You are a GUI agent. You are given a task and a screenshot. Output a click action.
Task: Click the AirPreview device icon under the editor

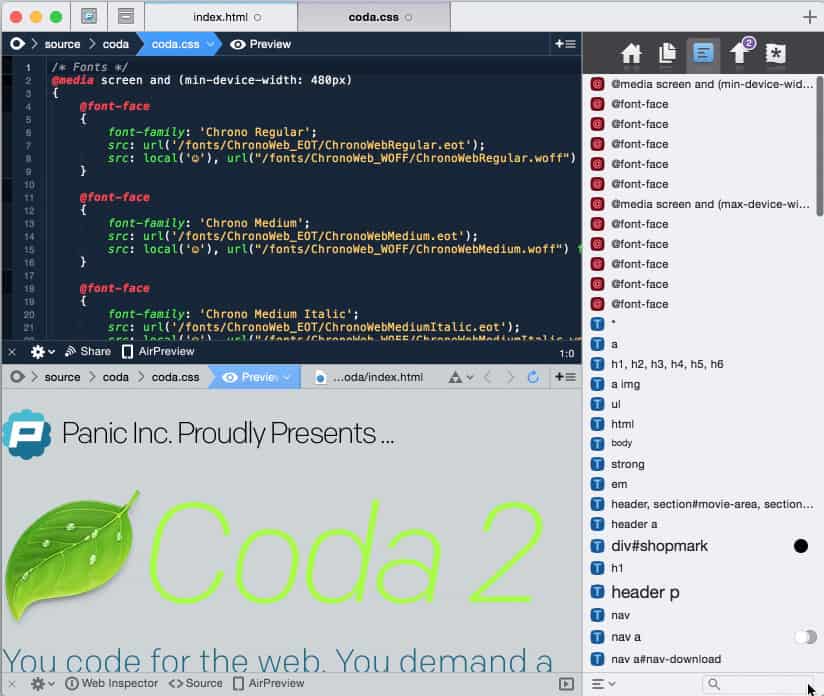tap(127, 352)
